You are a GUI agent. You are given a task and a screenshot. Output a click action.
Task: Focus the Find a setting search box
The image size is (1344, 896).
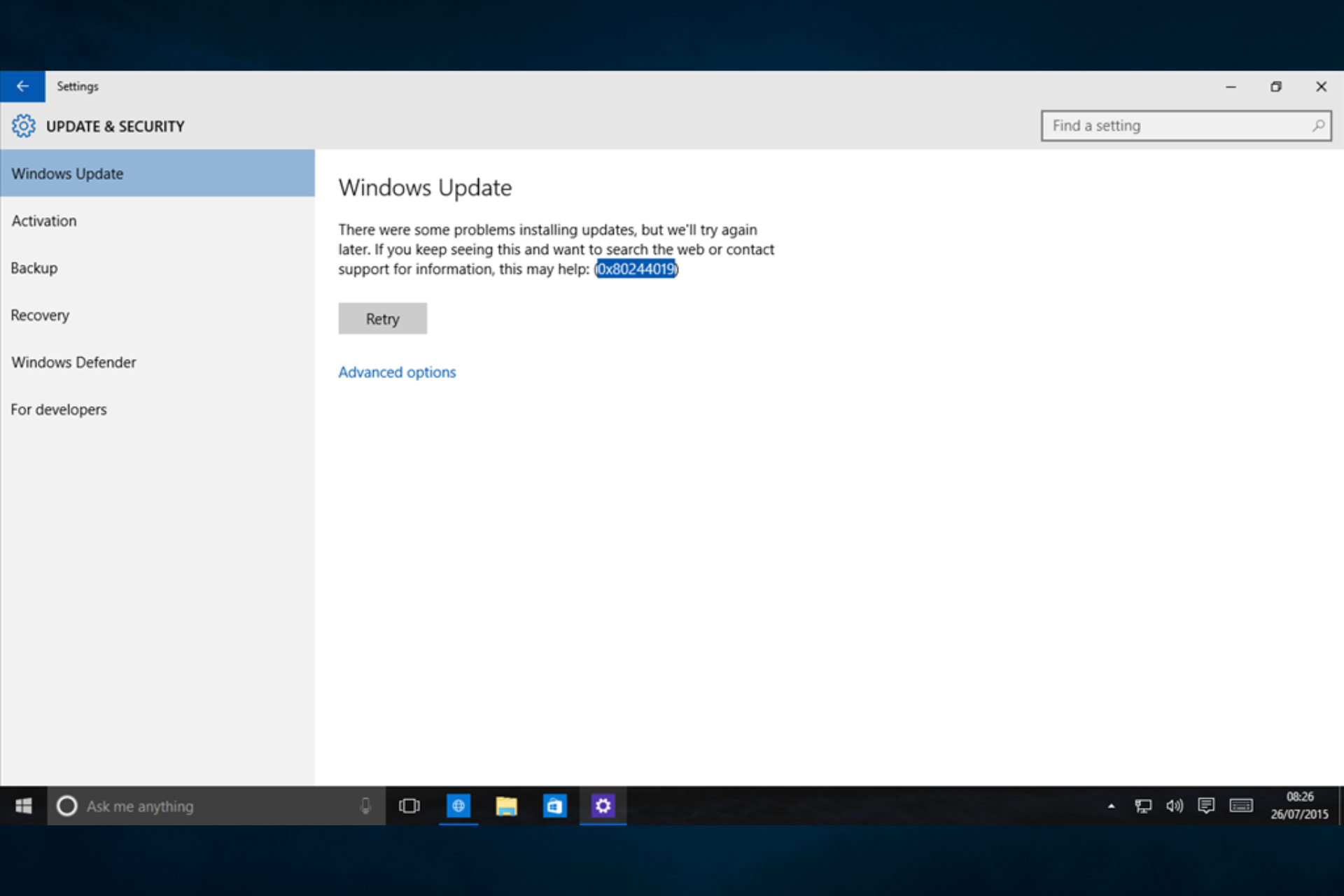pyautogui.click(x=1186, y=126)
